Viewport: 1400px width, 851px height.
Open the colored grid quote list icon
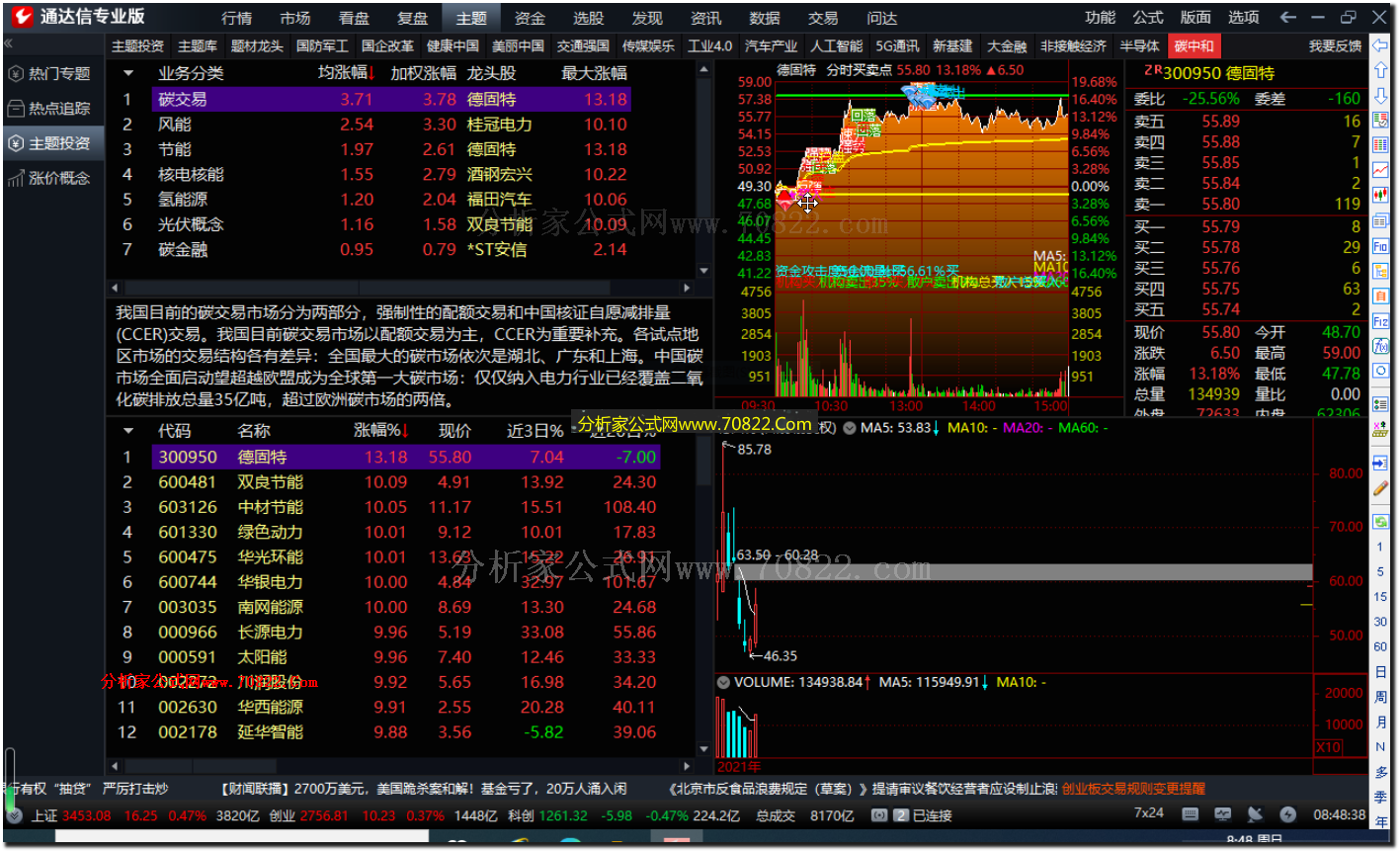[1380, 144]
